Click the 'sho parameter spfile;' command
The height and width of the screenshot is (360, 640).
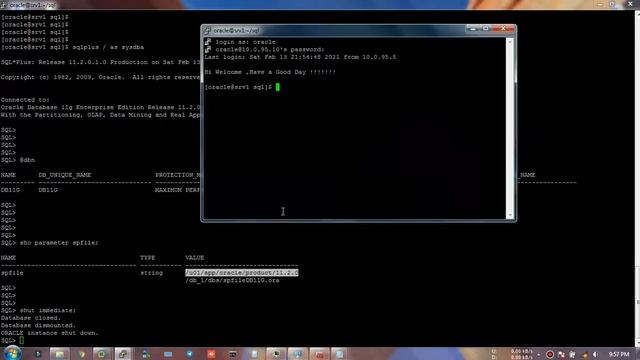tap(59, 242)
